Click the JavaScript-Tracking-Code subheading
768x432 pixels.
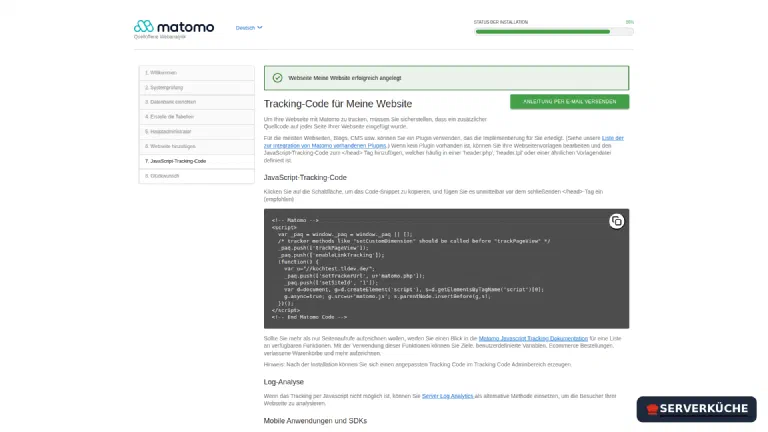click(305, 177)
